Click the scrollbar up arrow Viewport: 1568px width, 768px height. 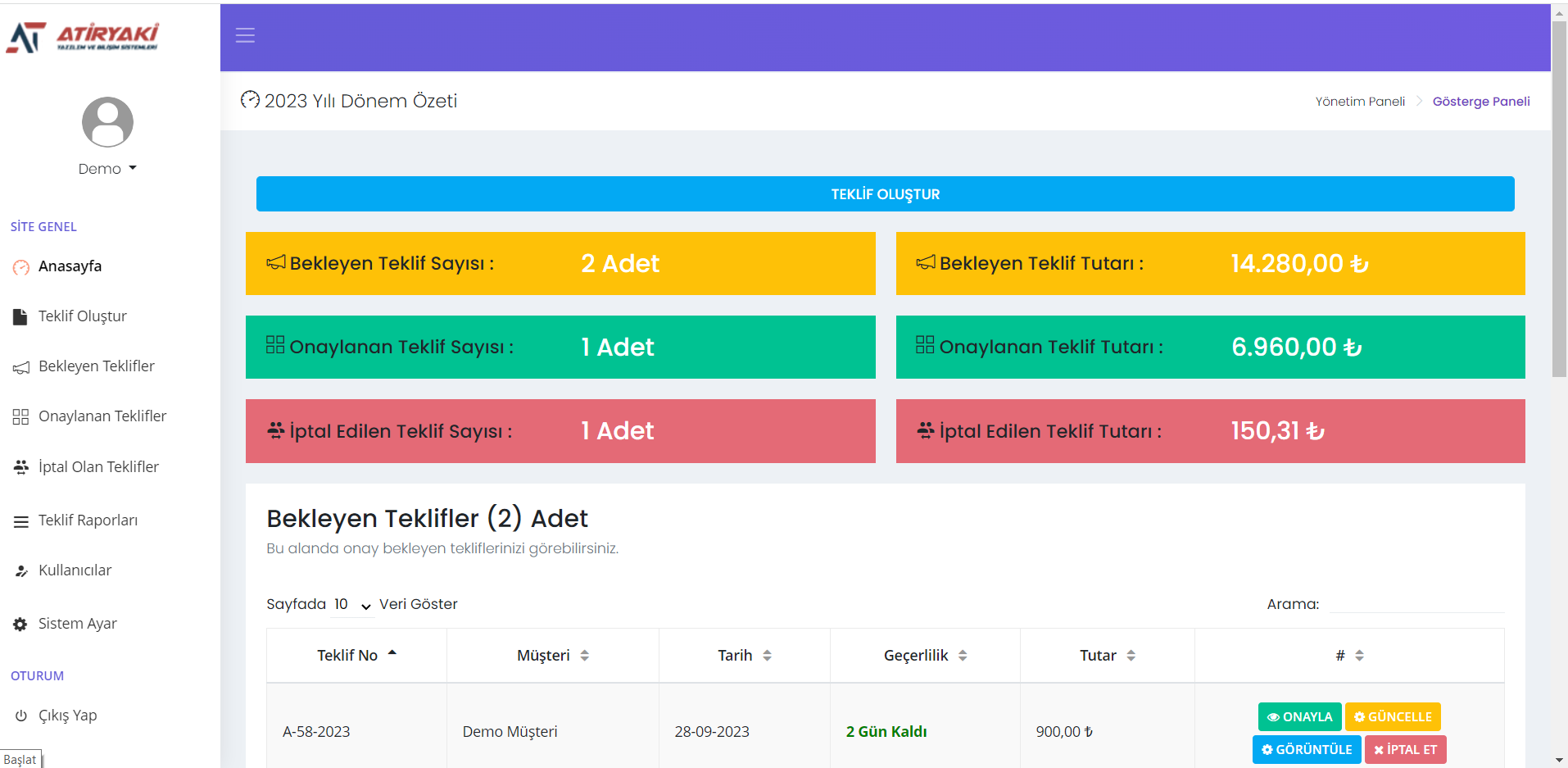[1559, 11]
